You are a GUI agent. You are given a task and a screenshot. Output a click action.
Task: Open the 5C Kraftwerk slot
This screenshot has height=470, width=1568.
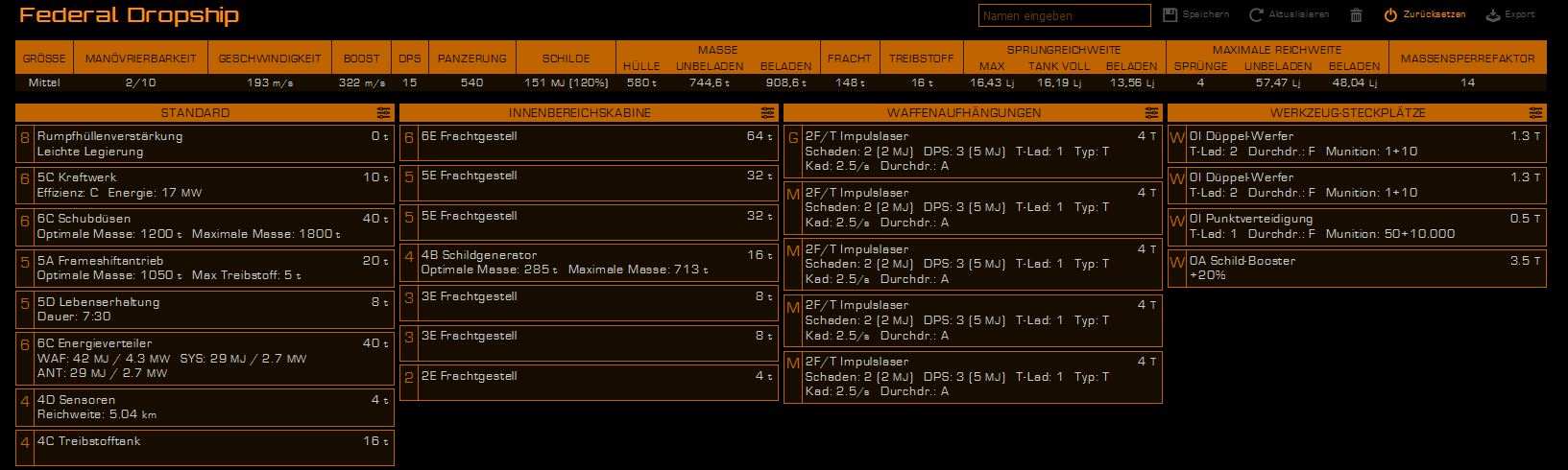click(205, 185)
